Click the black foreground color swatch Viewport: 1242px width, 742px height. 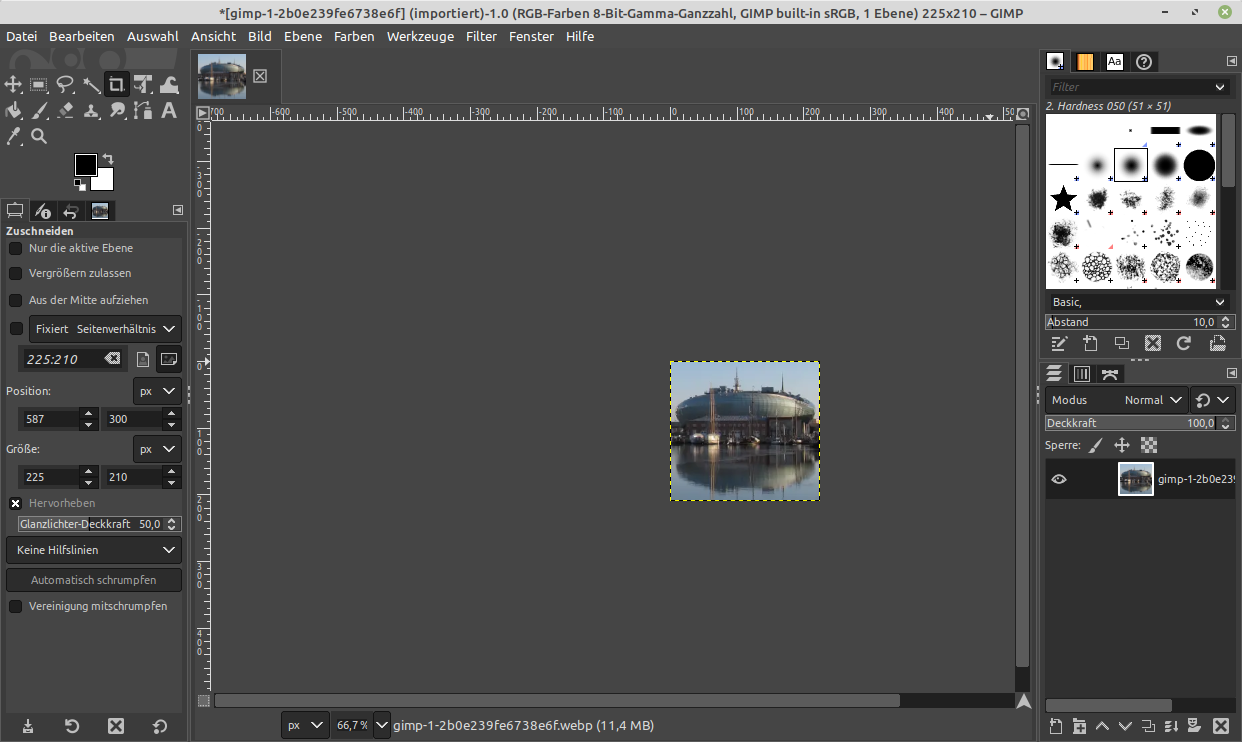(85, 165)
